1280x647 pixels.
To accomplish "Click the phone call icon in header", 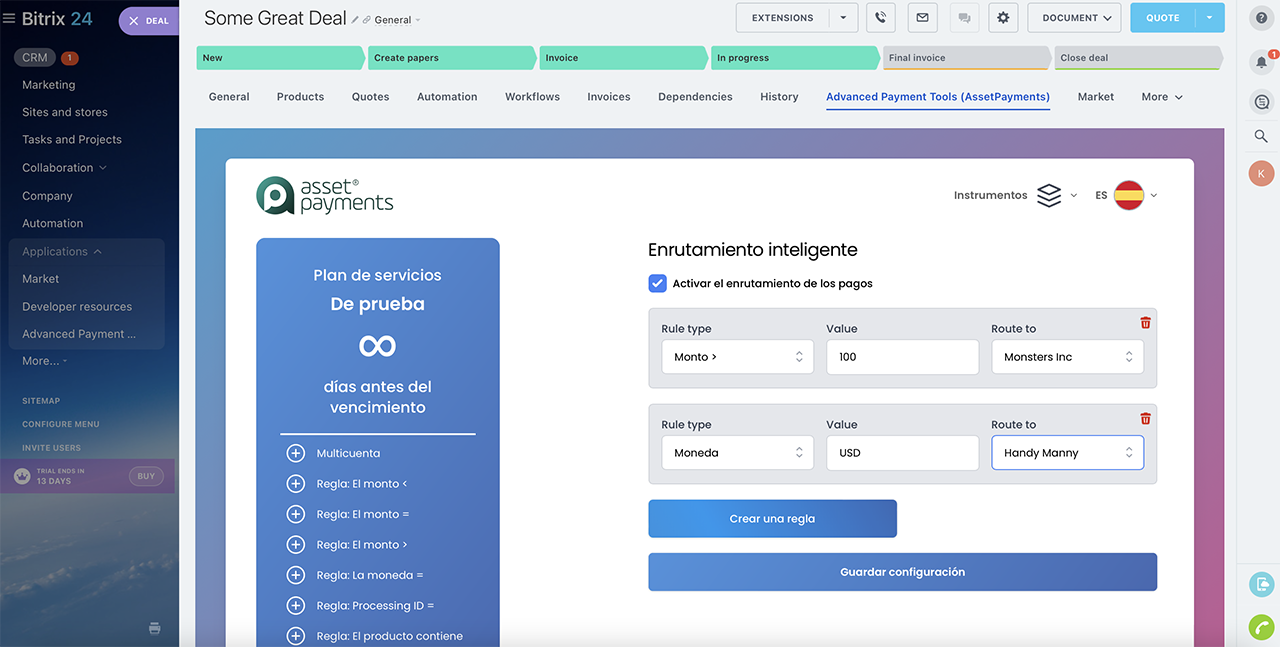I will click(881, 18).
